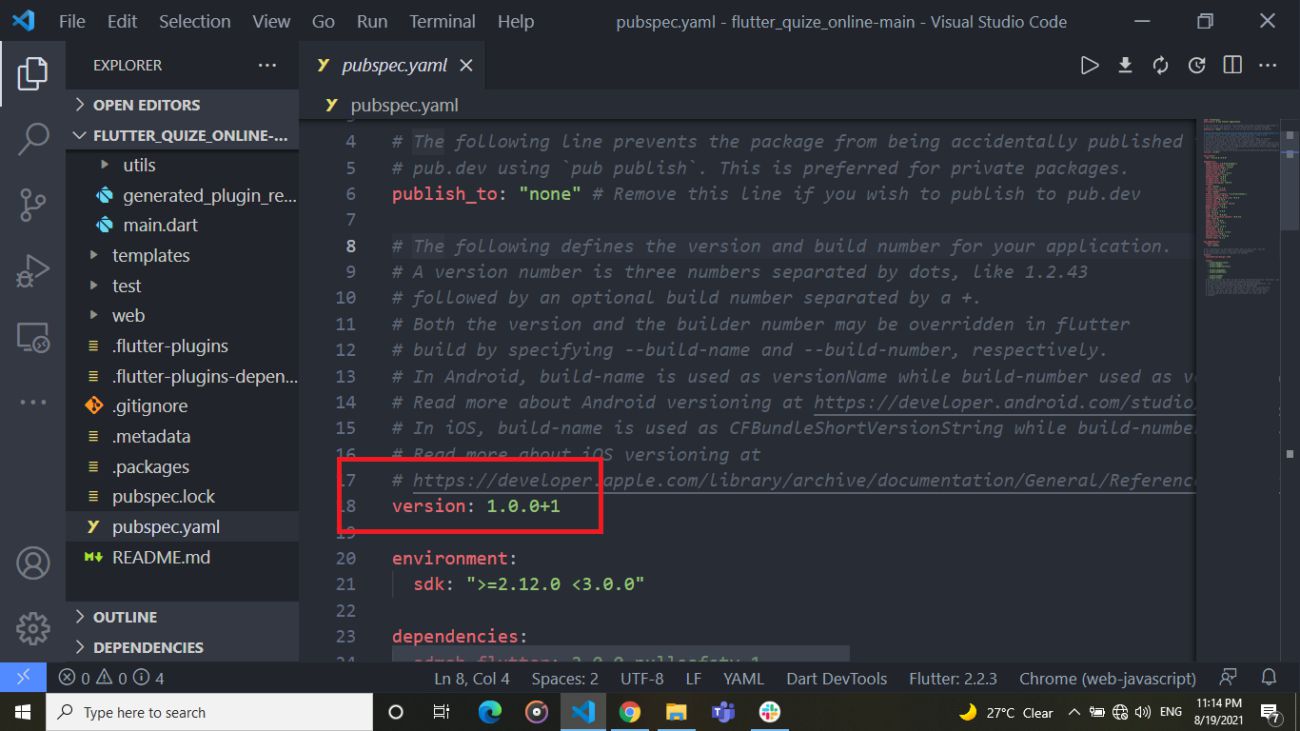Expand the OUTLINE panel

124,617
